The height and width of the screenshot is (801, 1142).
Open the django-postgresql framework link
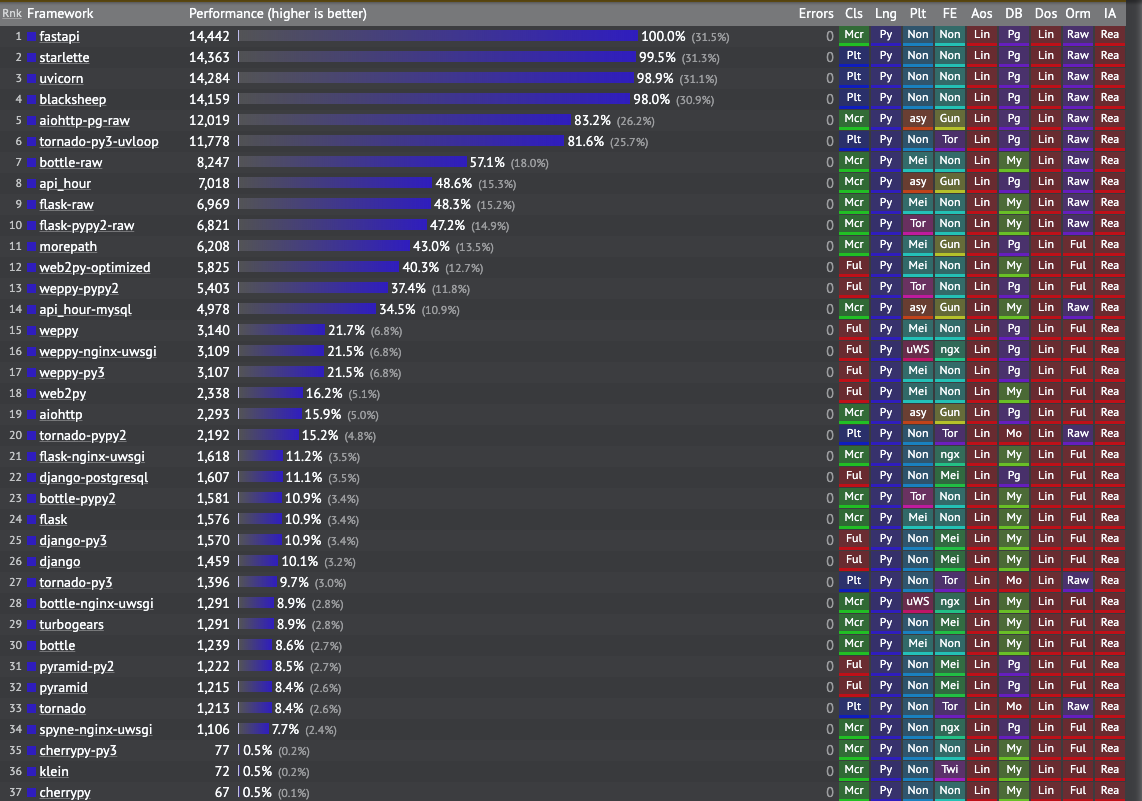[x=93, y=478]
